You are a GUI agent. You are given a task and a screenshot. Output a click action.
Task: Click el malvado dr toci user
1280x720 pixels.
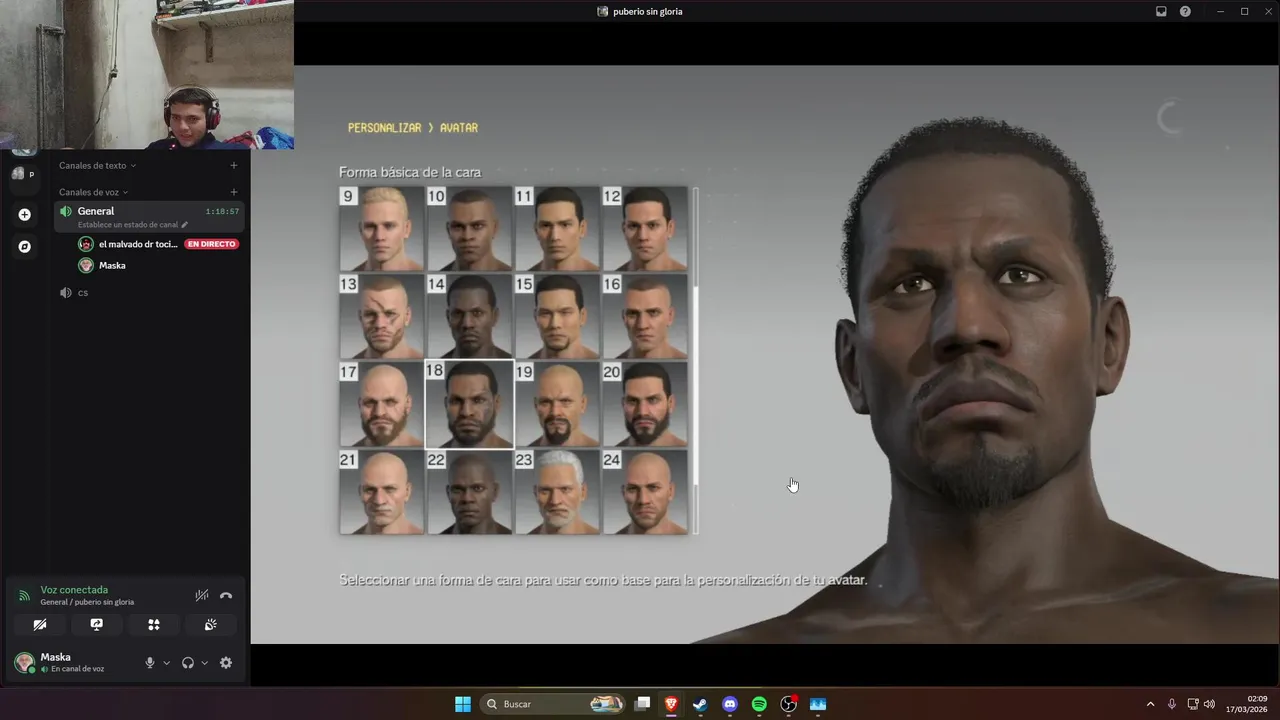(138, 244)
